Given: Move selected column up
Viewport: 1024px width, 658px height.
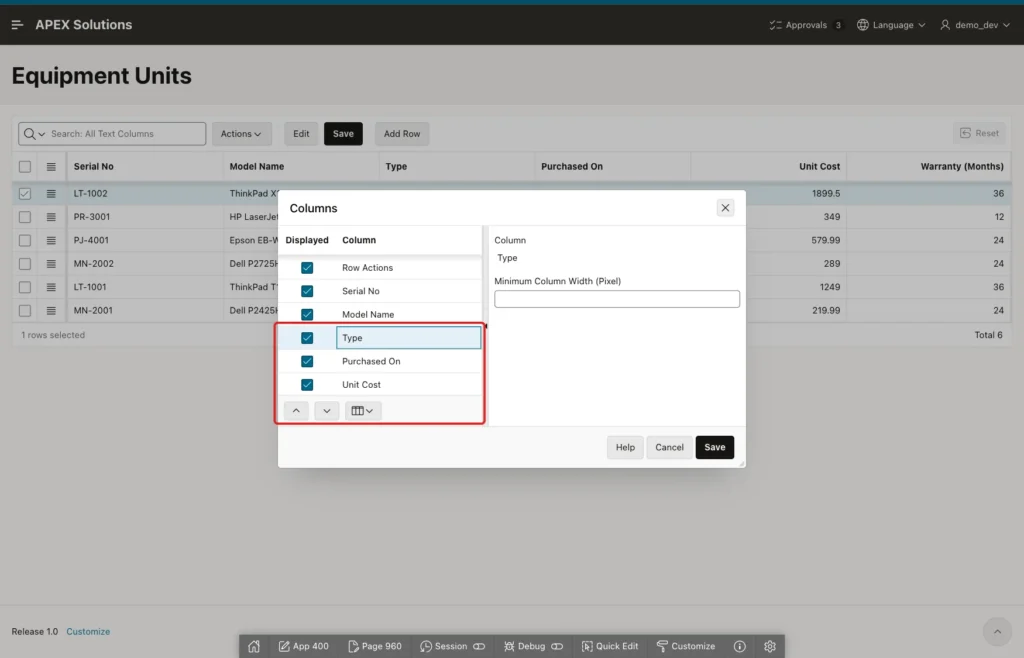Looking at the screenshot, I should pos(296,411).
